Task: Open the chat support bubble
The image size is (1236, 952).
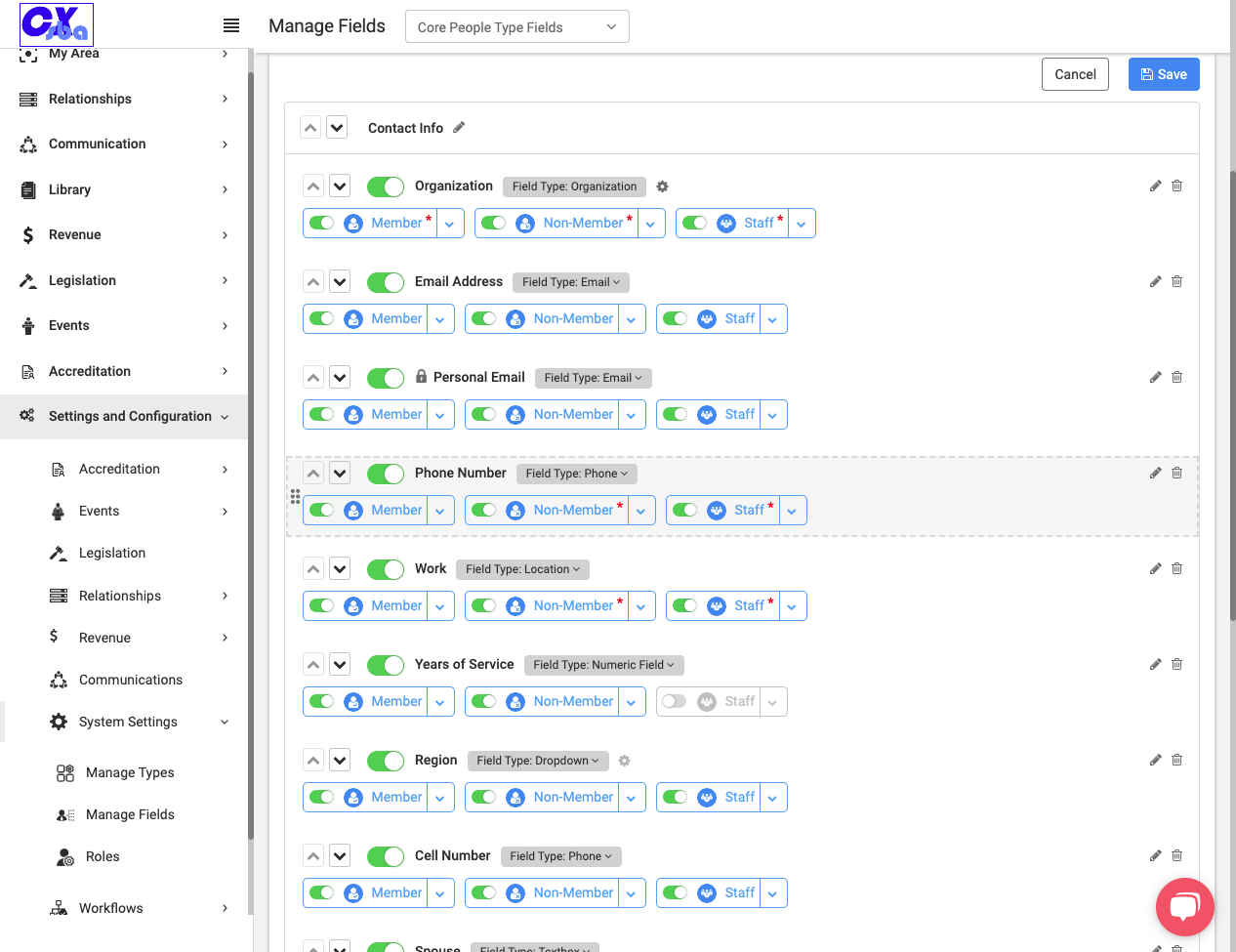Action: point(1184,907)
